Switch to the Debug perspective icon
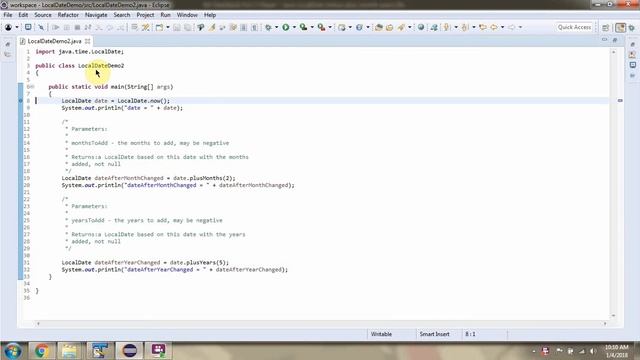This screenshot has width=640, height=360. [x=632, y=27]
